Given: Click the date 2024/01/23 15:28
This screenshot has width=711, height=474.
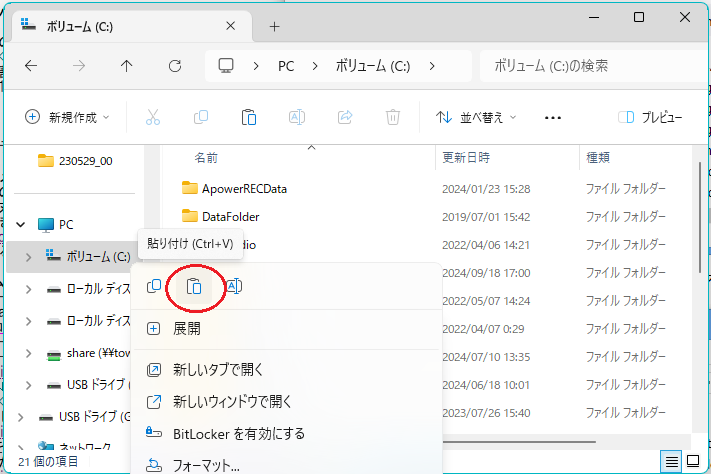Looking at the screenshot, I should [x=486, y=189].
